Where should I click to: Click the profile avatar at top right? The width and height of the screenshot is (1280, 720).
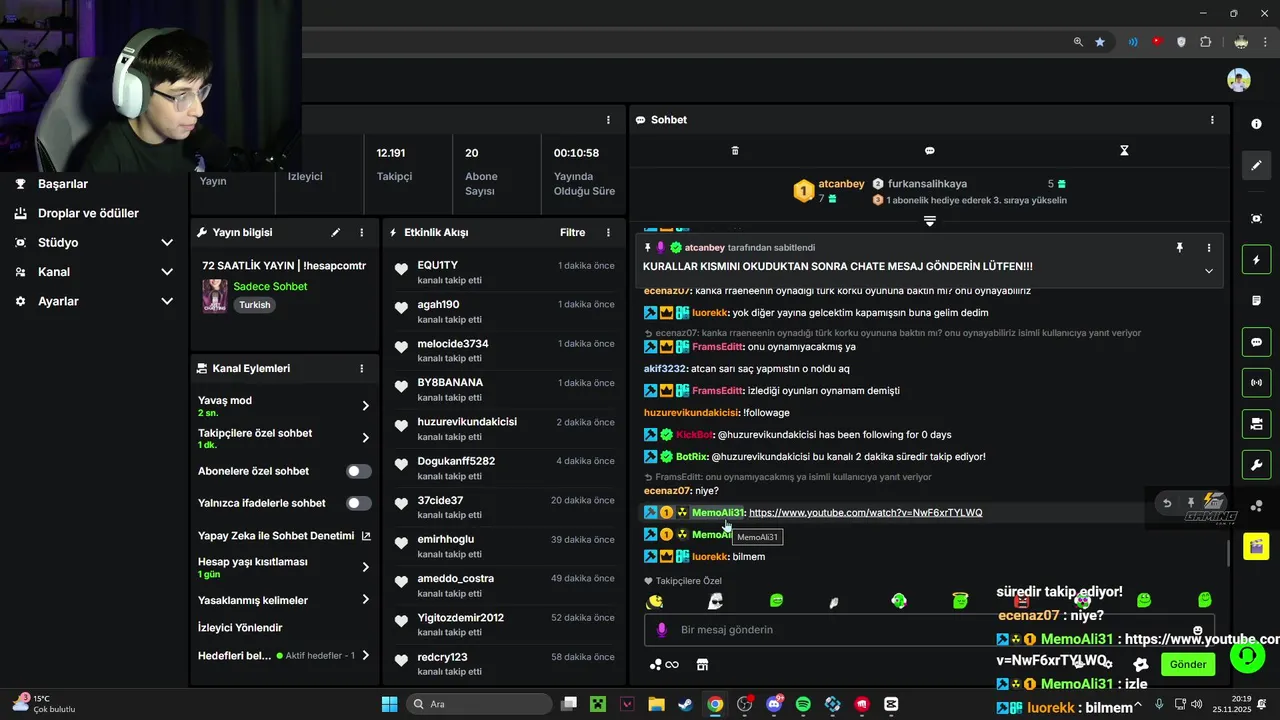pyautogui.click(x=1239, y=80)
